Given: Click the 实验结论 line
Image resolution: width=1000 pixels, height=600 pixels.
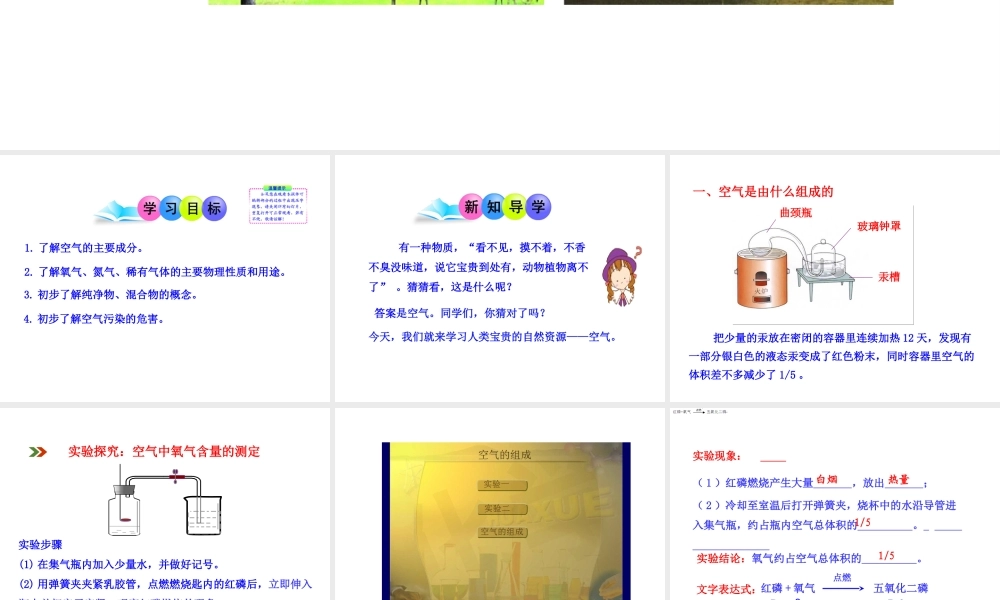Looking at the screenshot, I should pos(809,558).
